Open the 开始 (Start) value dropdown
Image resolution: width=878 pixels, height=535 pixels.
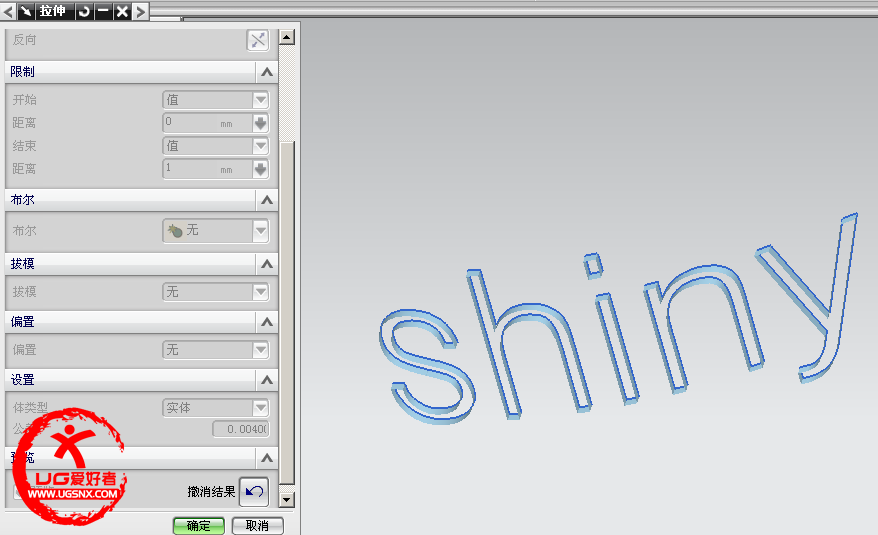point(260,100)
